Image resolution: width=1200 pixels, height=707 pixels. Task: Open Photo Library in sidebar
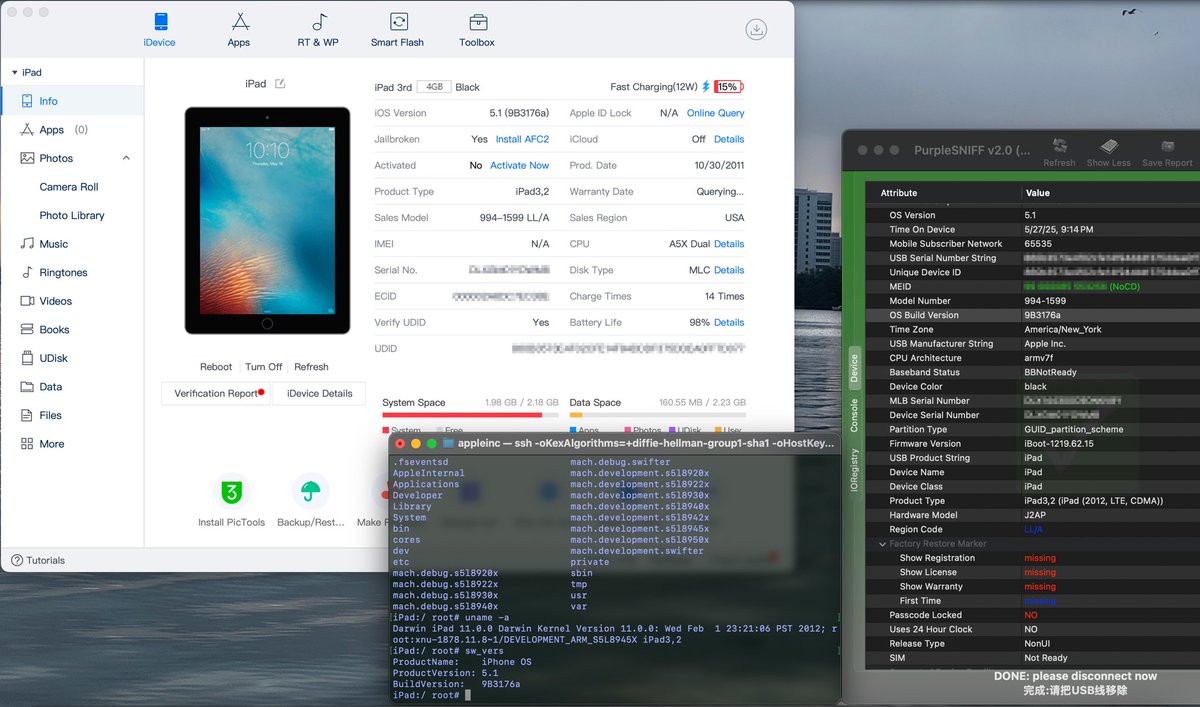pos(72,215)
